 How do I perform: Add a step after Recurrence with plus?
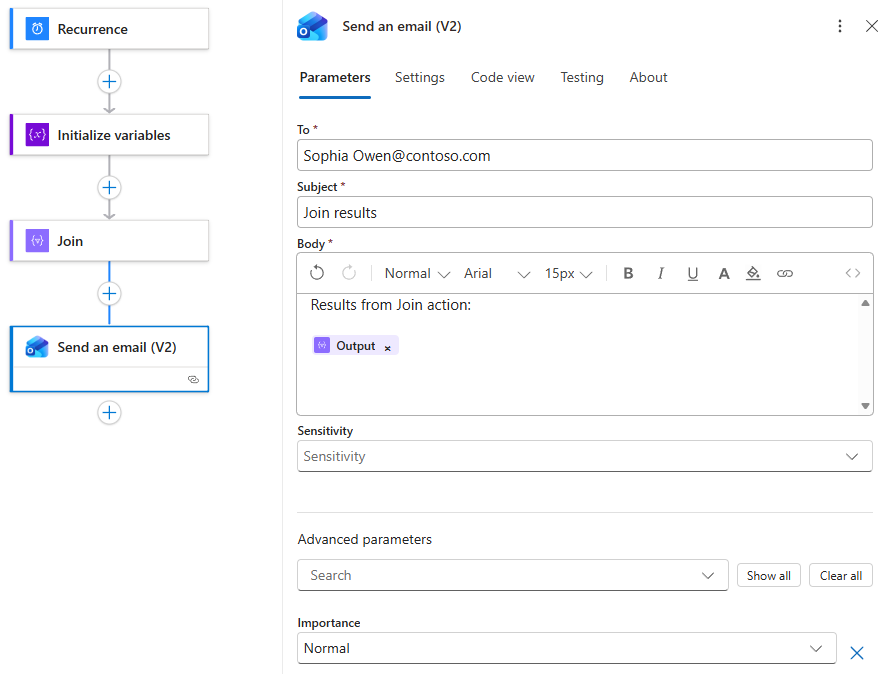(109, 82)
